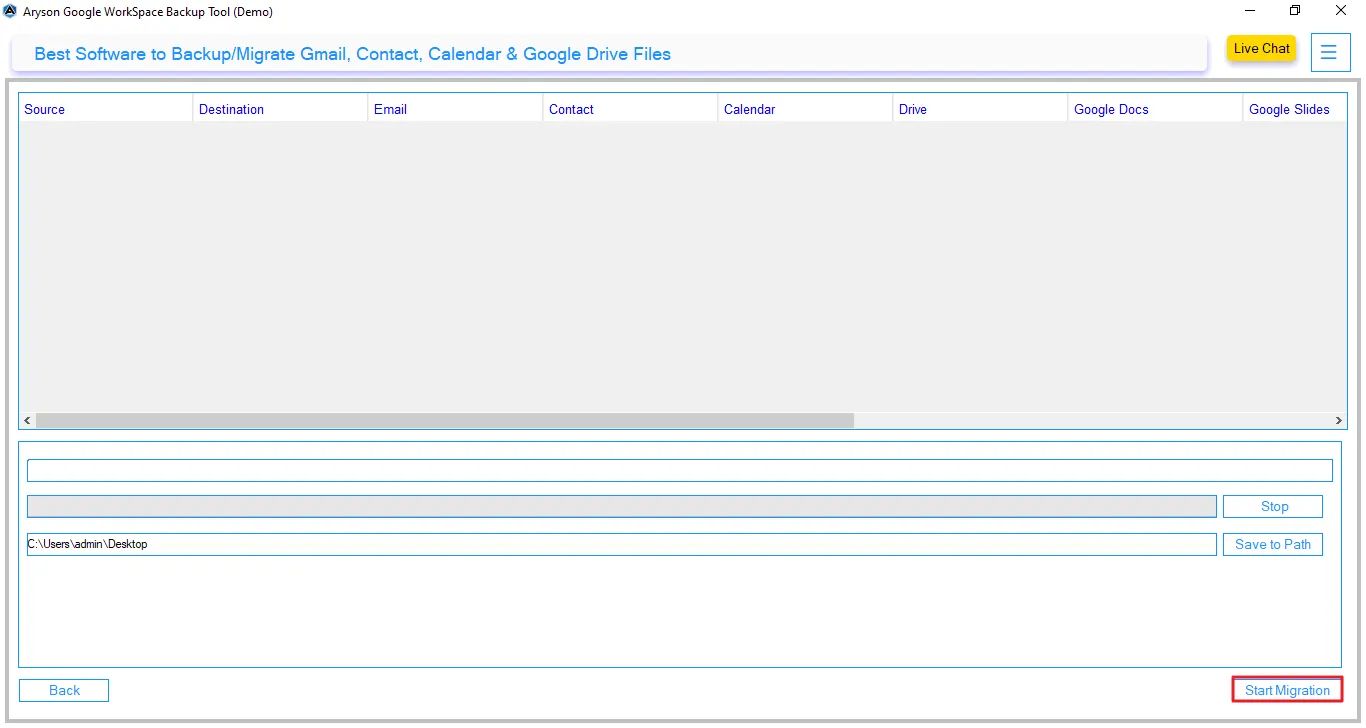Click the Aryson logo in the title bar
The width and height of the screenshot is (1366, 728).
pos(9,11)
